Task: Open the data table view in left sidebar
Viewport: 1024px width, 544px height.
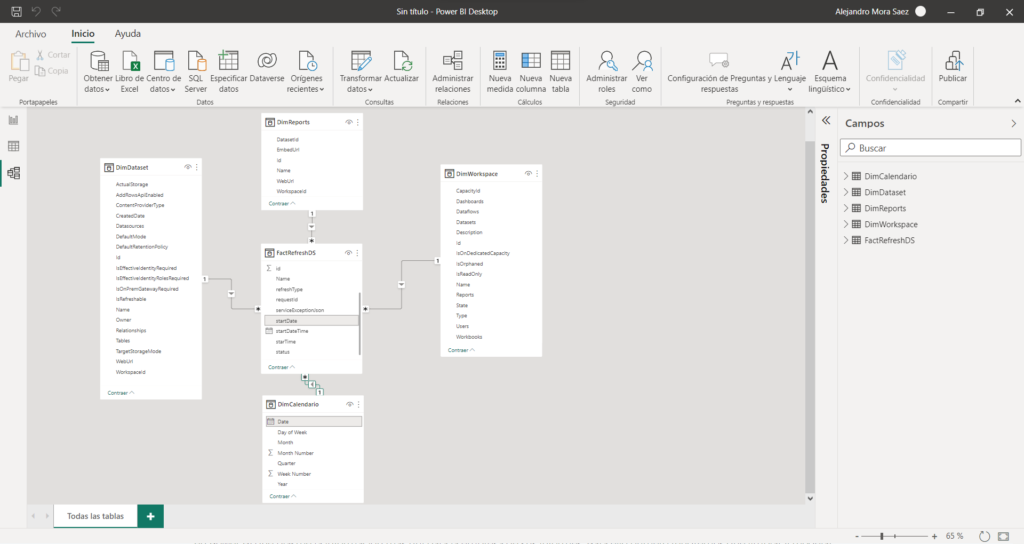Action: [14, 146]
